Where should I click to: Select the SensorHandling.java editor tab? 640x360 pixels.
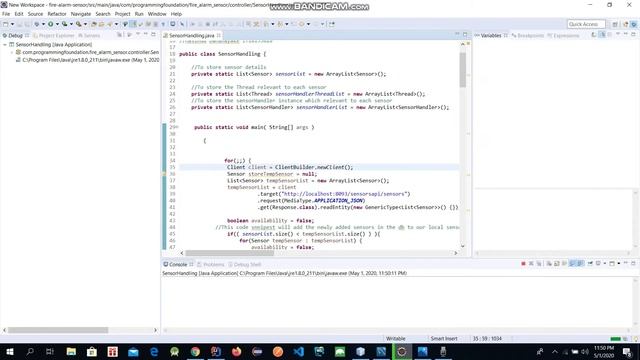[191, 36]
